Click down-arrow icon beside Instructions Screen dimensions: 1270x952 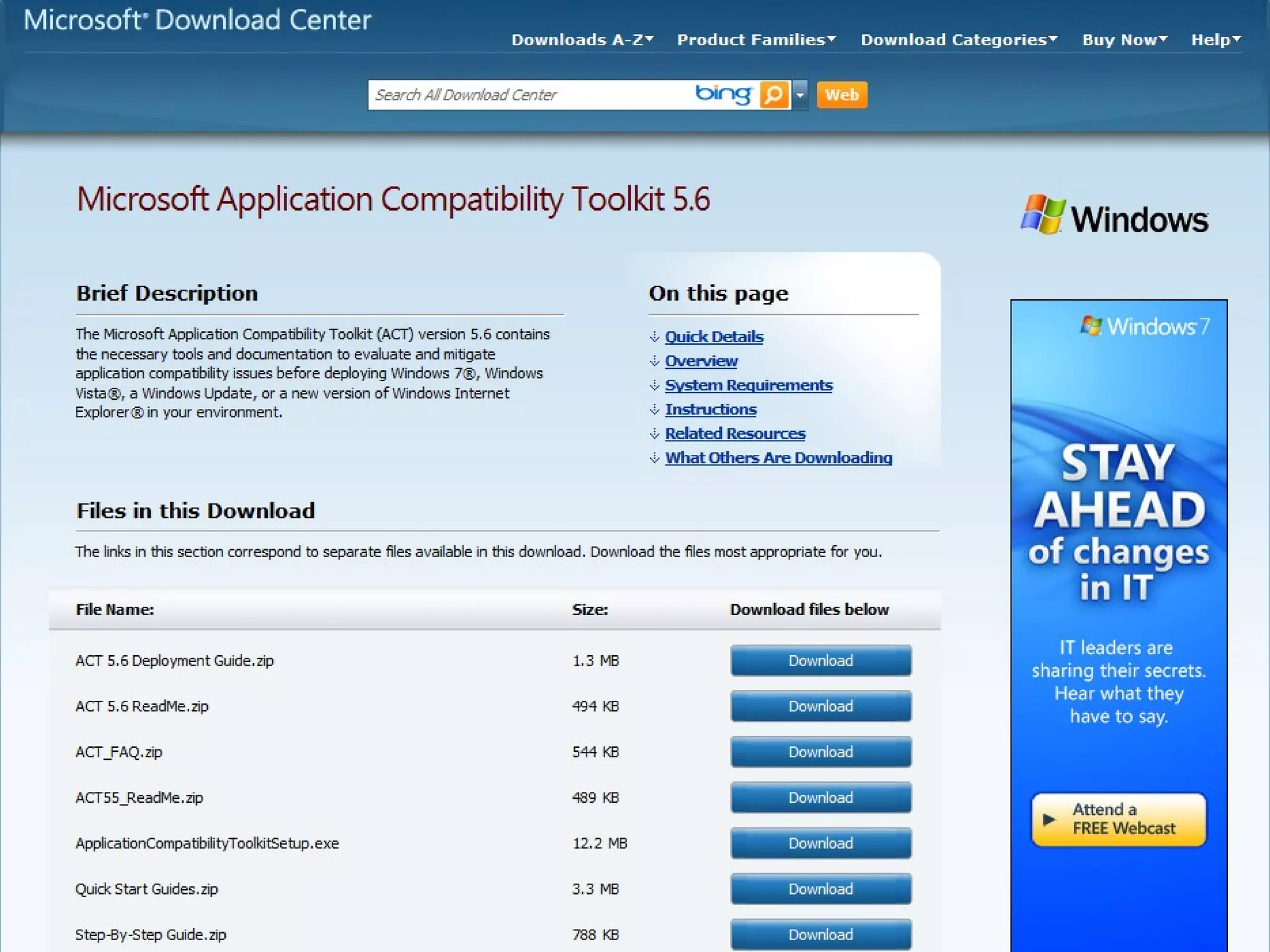pos(654,410)
